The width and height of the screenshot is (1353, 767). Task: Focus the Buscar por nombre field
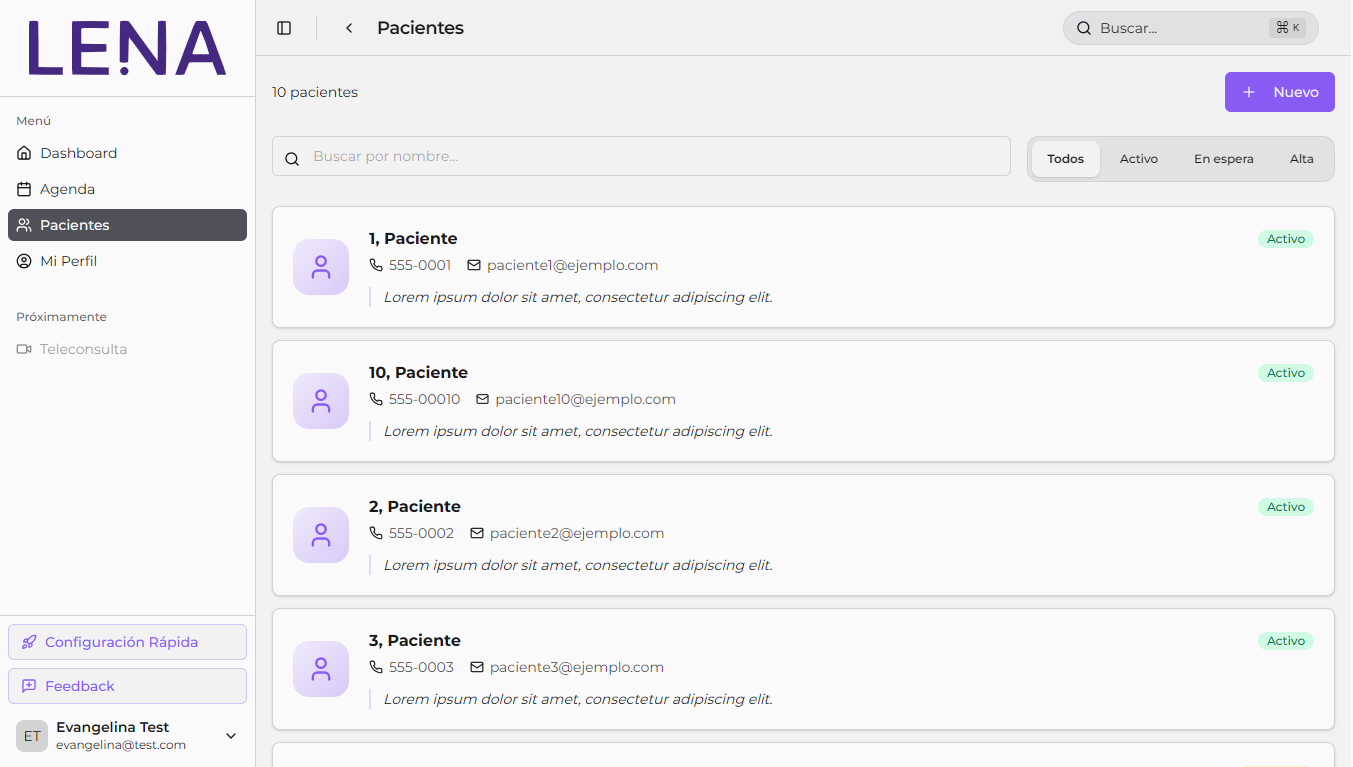pos(641,156)
